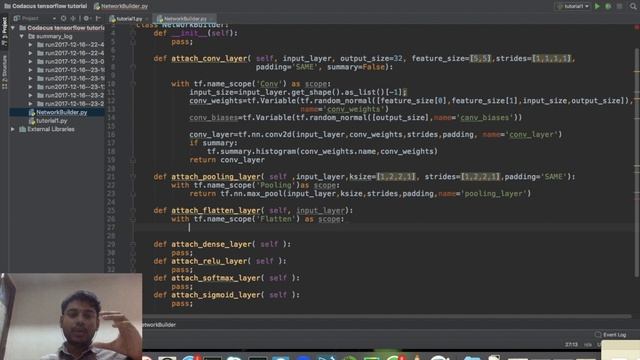Click NetworkBuilder.py in top navigation bar
640x360 pixels.
[121, 6]
